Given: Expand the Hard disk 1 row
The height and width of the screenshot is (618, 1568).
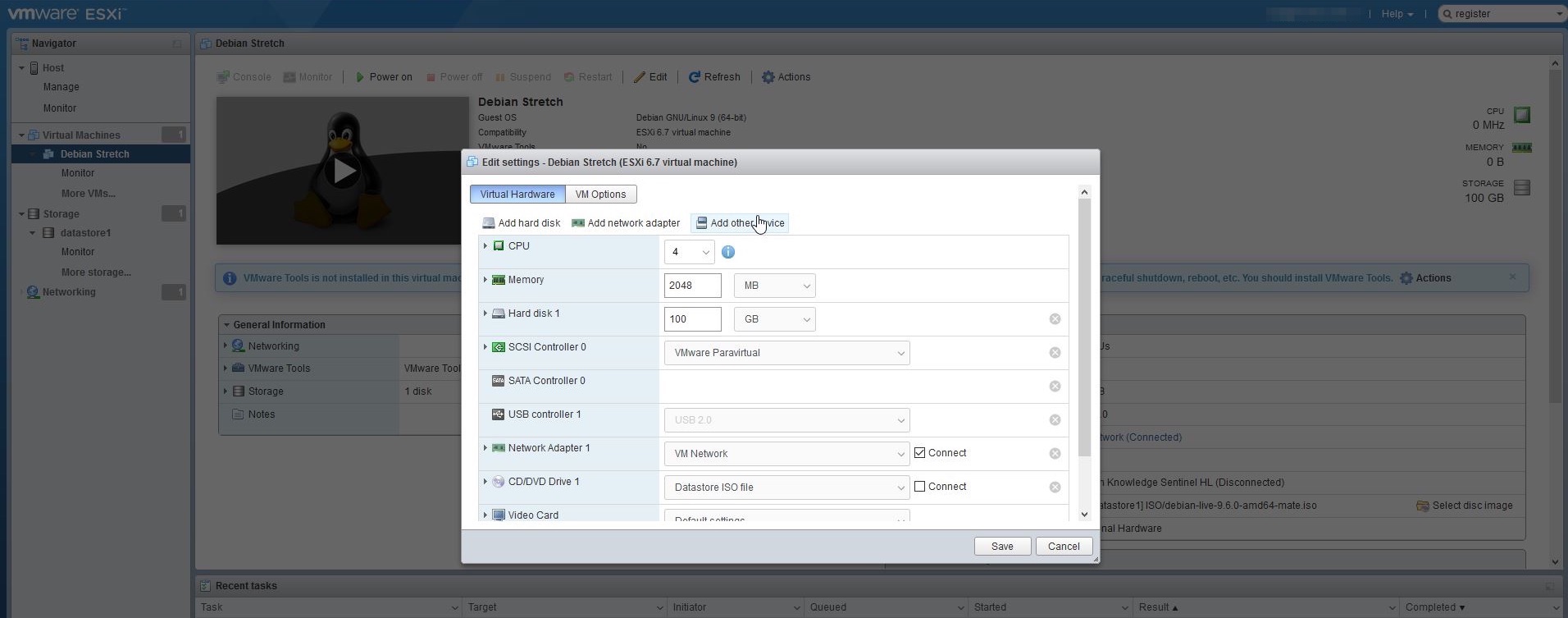Looking at the screenshot, I should 485,314.
